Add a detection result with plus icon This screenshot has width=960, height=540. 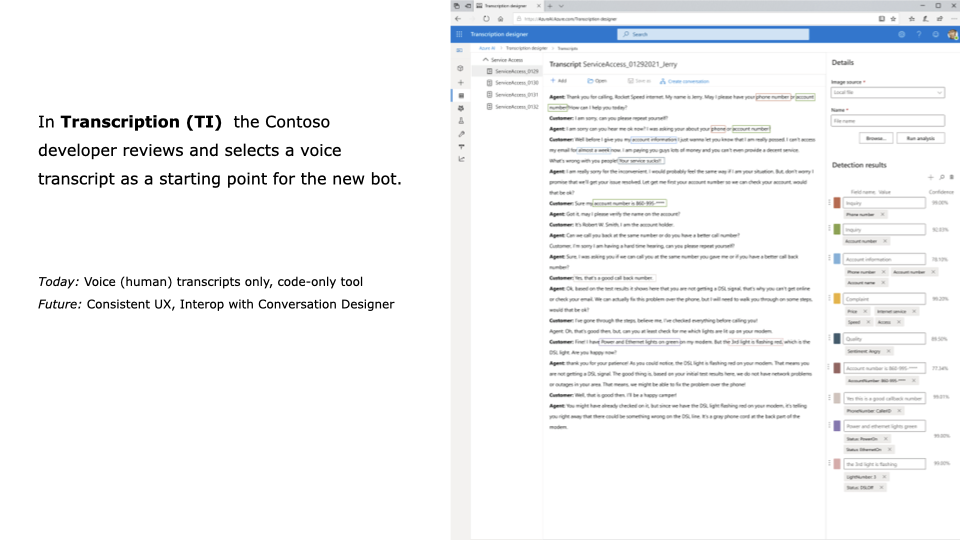931,178
